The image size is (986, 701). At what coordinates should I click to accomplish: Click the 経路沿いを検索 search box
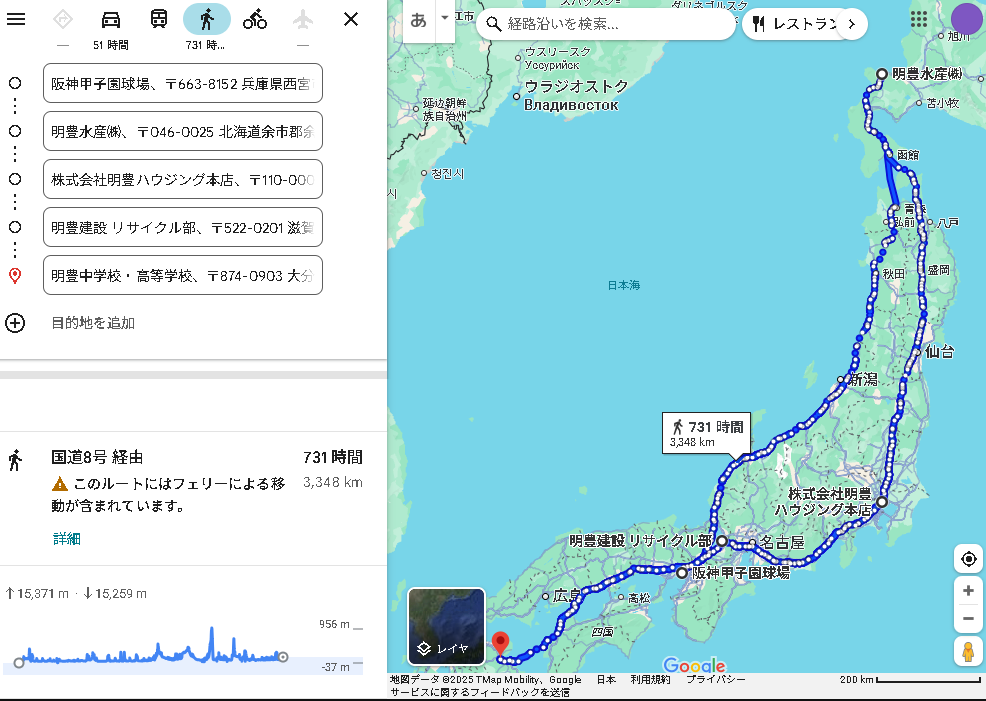click(x=606, y=24)
